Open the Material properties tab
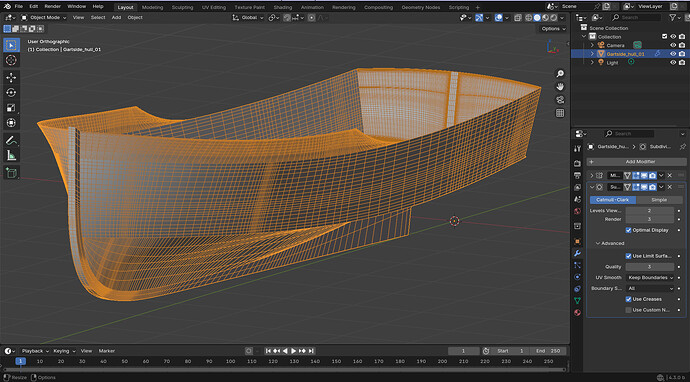The width and height of the screenshot is (690, 382). [x=578, y=312]
